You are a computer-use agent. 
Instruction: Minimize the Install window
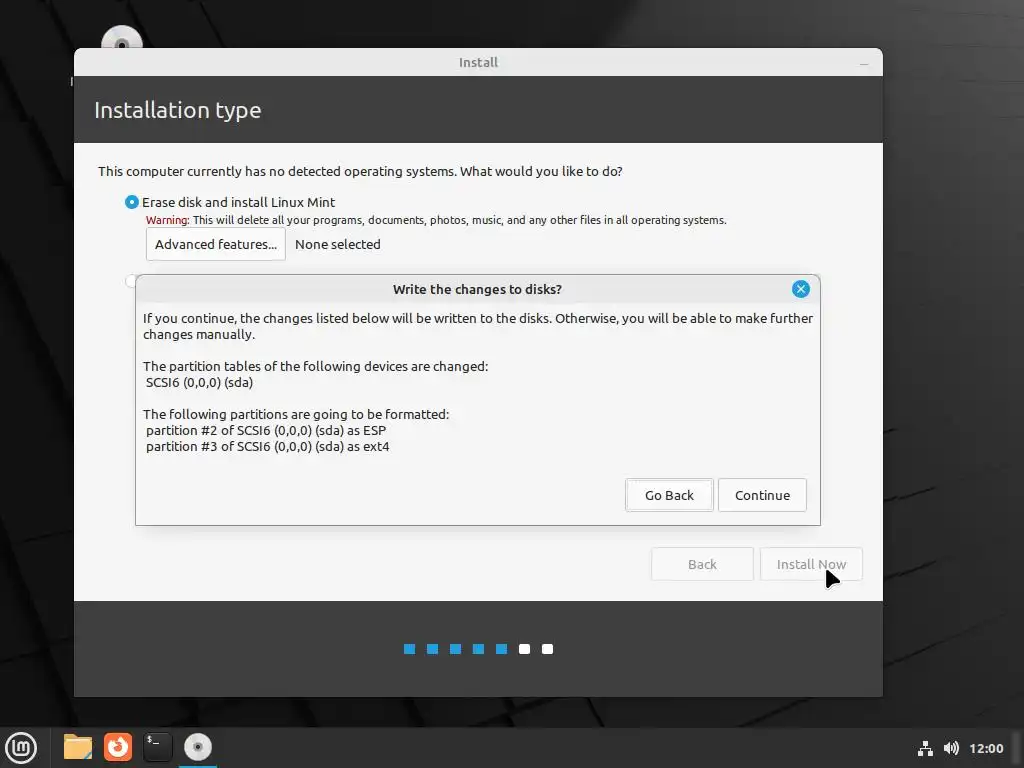(x=864, y=63)
